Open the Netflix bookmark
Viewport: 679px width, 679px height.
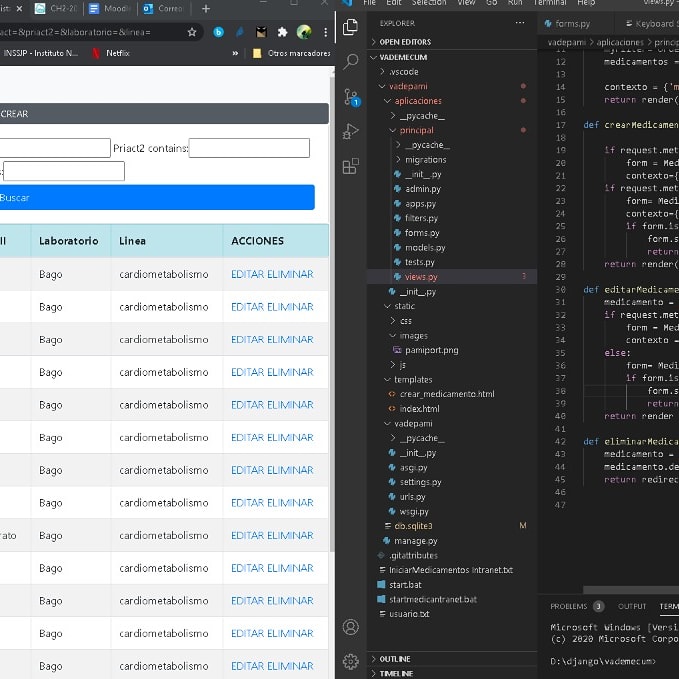(111, 53)
